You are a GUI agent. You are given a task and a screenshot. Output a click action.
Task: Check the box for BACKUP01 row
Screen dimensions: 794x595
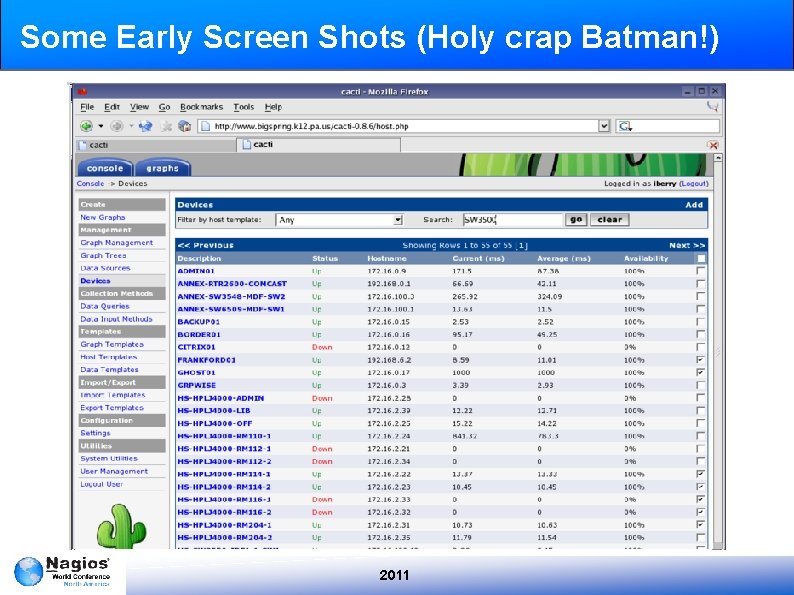point(701,322)
